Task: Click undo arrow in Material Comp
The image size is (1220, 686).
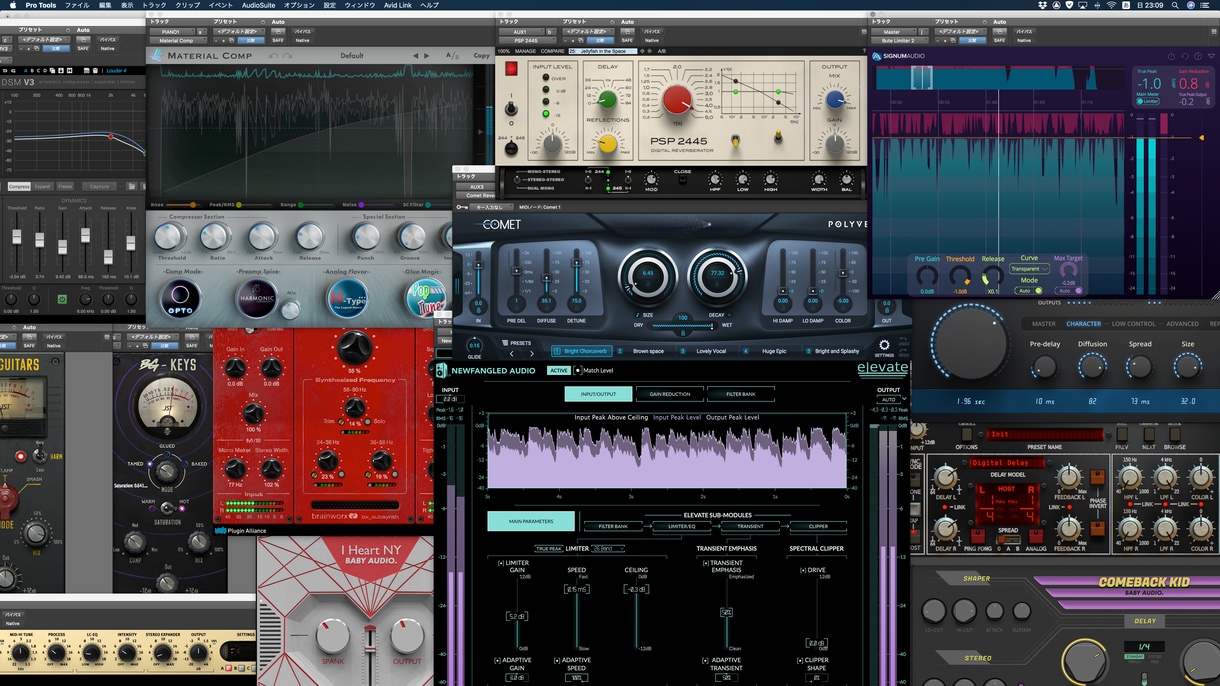Action: 272,56
